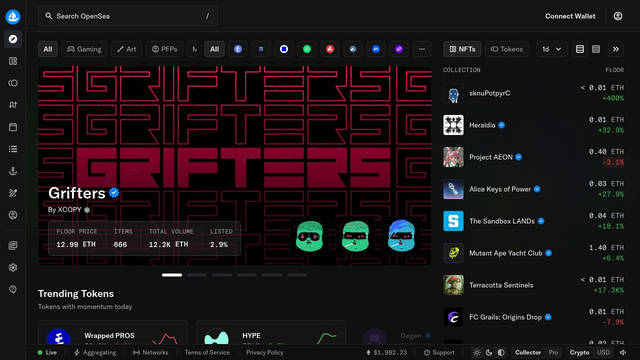This screenshot has height=360, width=640.
Task: Click the ETH price $1,982.23 in footer
Action: pyautogui.click(x=386, y=353)
